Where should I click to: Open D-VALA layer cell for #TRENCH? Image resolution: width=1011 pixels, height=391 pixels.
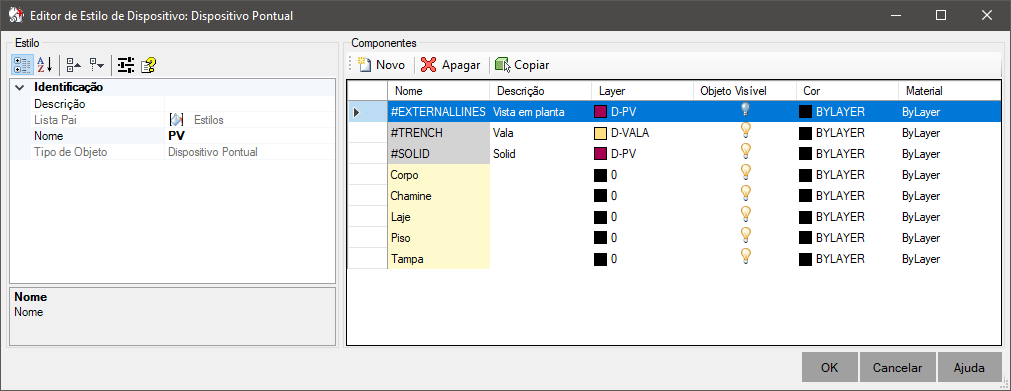(643, 133)
